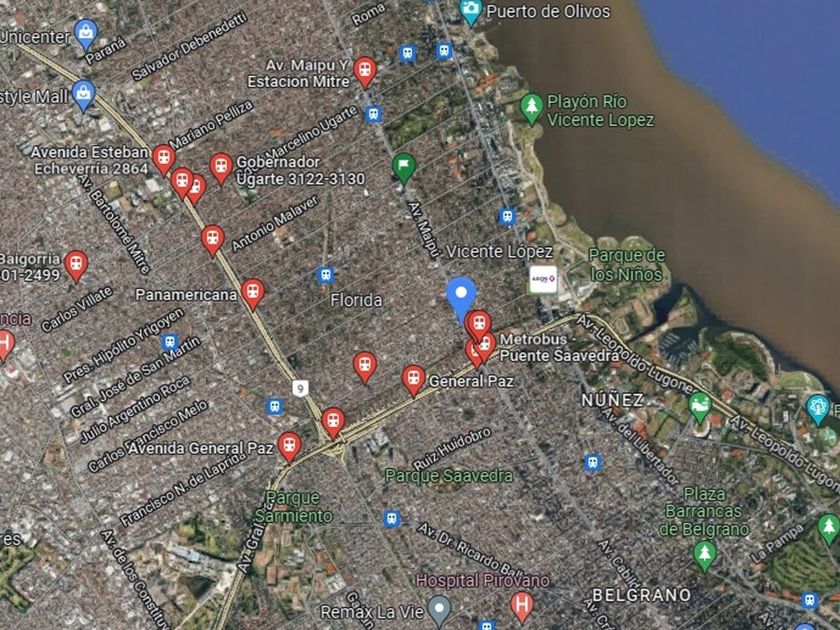Click the green flag marker near Av. Maipú
840x630 pixels.
tap(404, 168)
